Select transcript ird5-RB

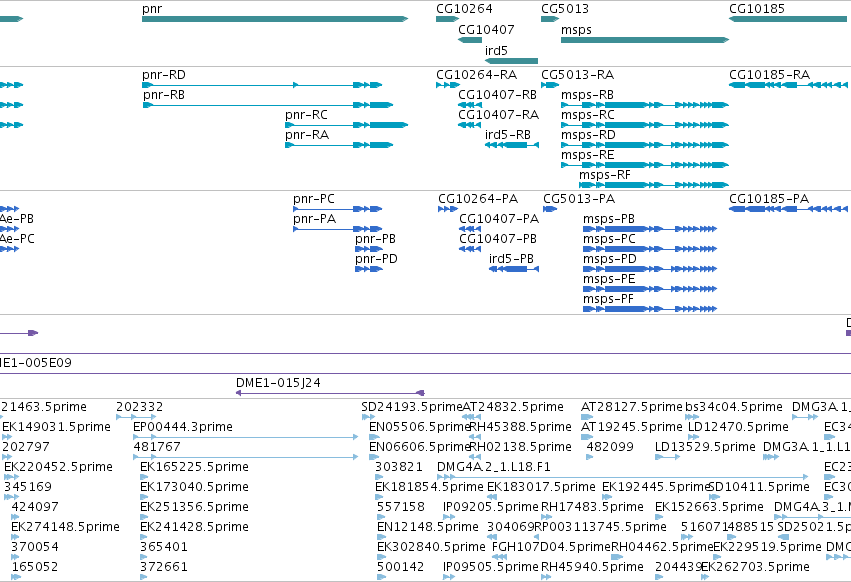coord(512,145)
